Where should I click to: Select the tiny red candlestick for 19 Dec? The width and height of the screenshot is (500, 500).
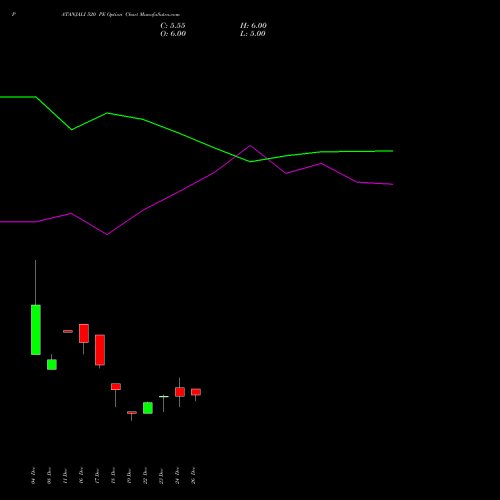132,412
